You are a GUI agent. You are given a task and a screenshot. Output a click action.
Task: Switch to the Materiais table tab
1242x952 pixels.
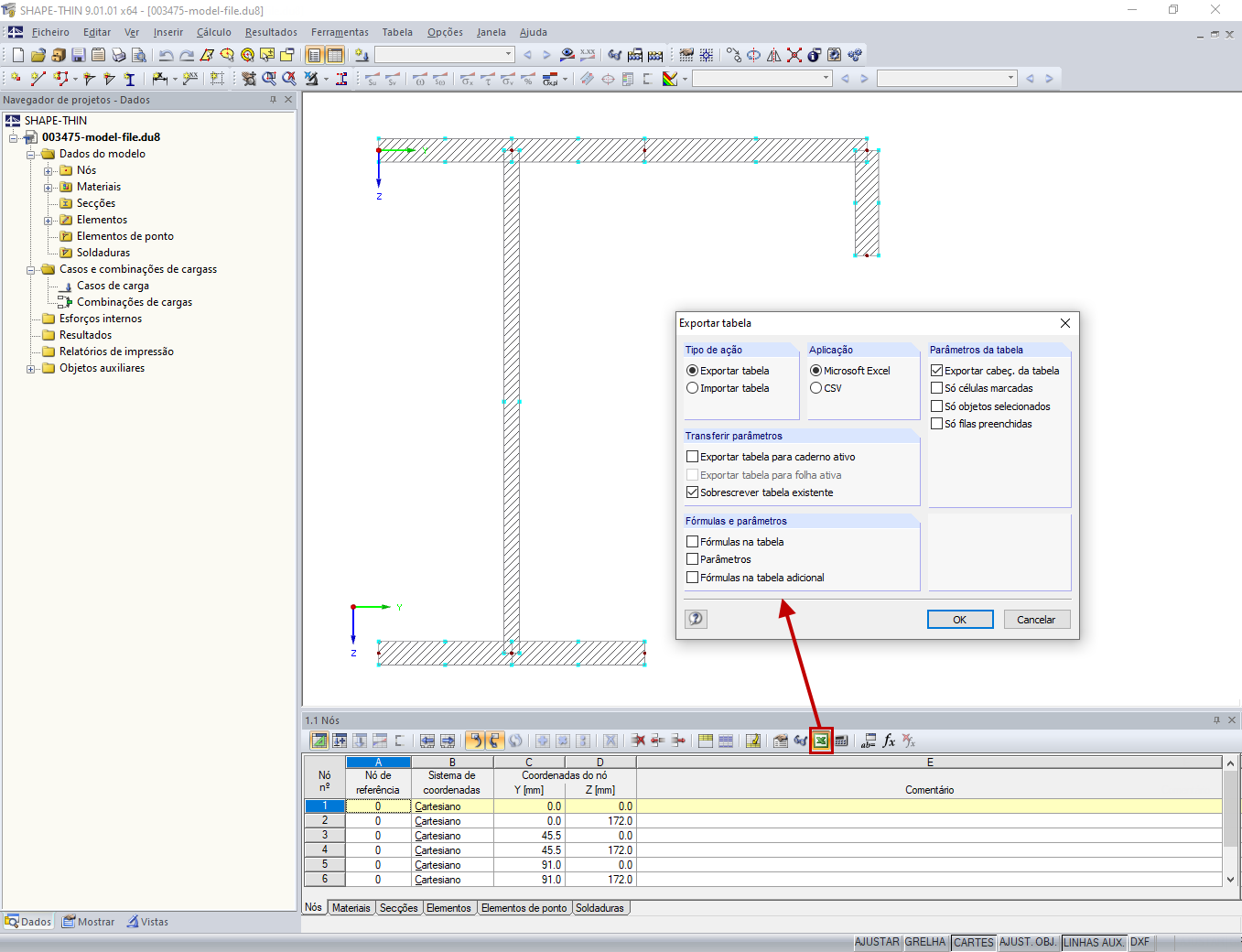[351, 908]
